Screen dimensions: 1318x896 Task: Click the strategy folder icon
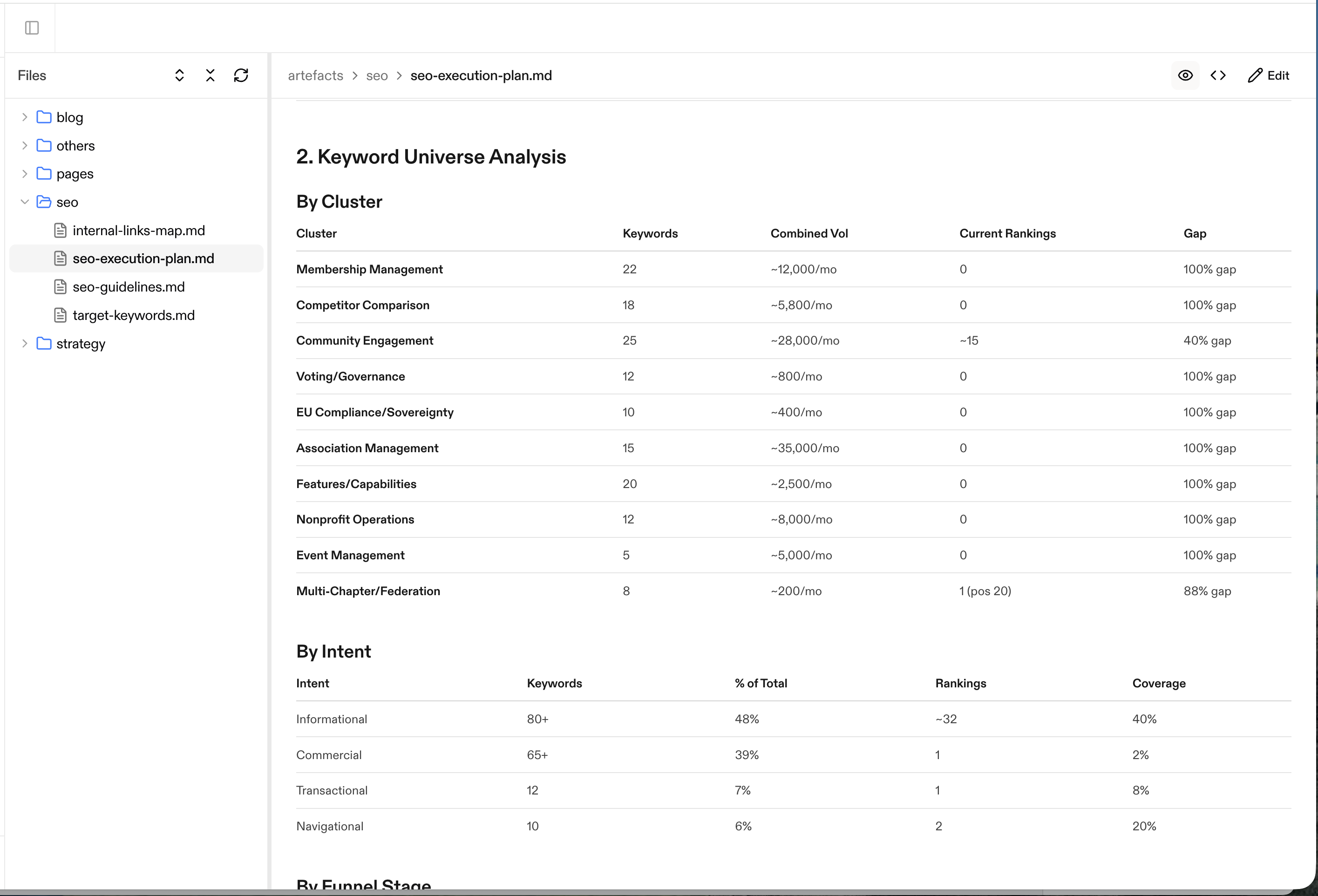tap(44, 344)
